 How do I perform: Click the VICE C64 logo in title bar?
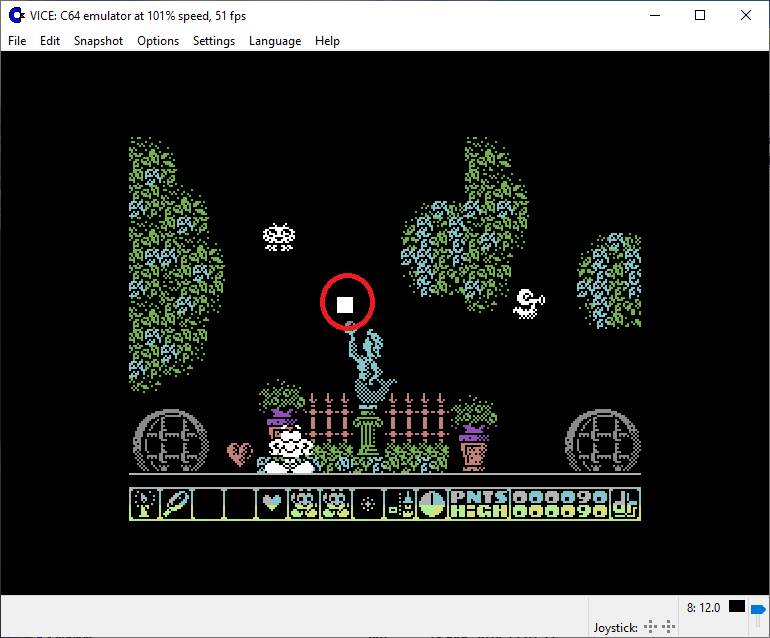(x=17, y=15)
